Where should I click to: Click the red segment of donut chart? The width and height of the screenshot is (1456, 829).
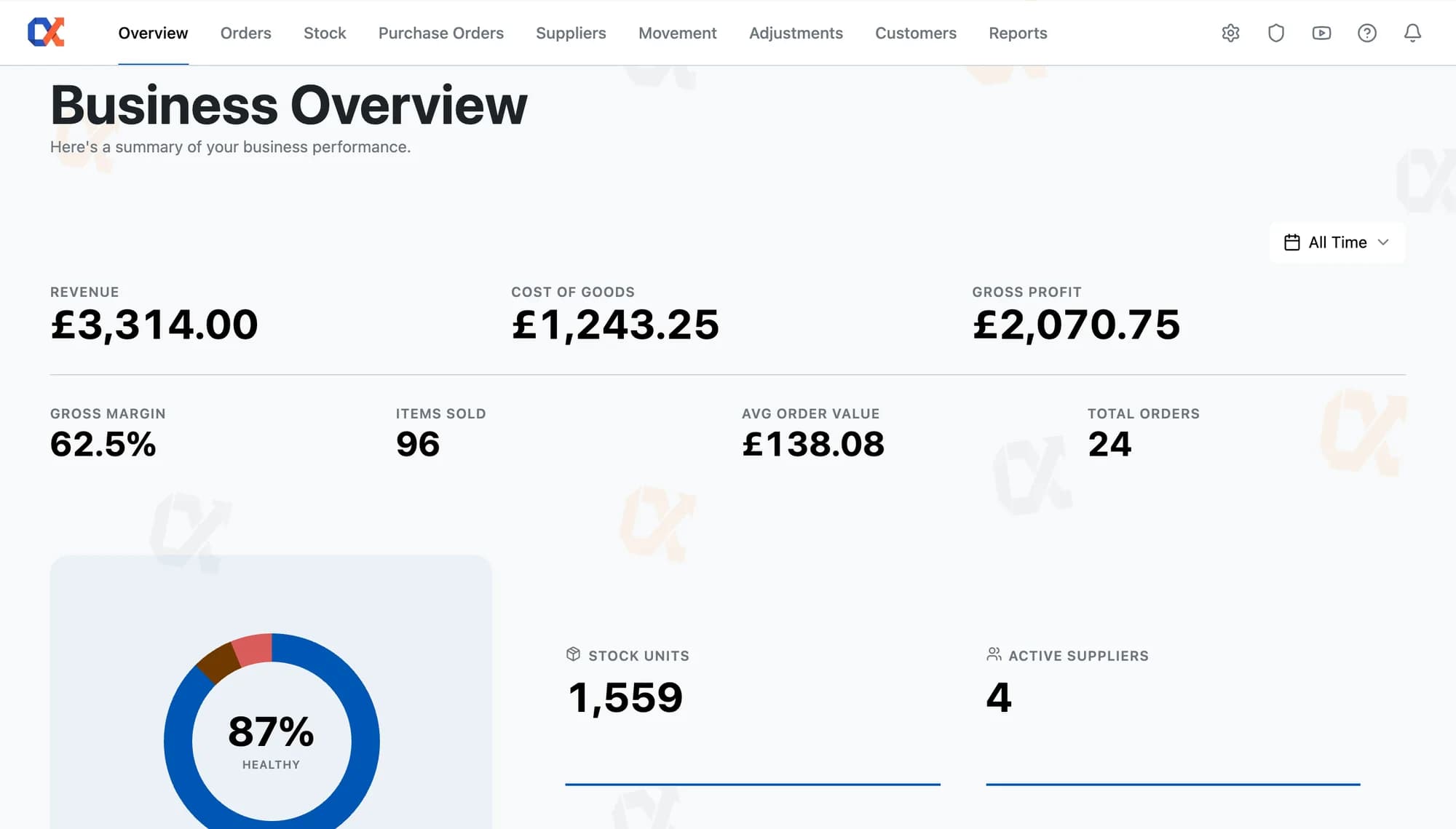pos(254,649)
